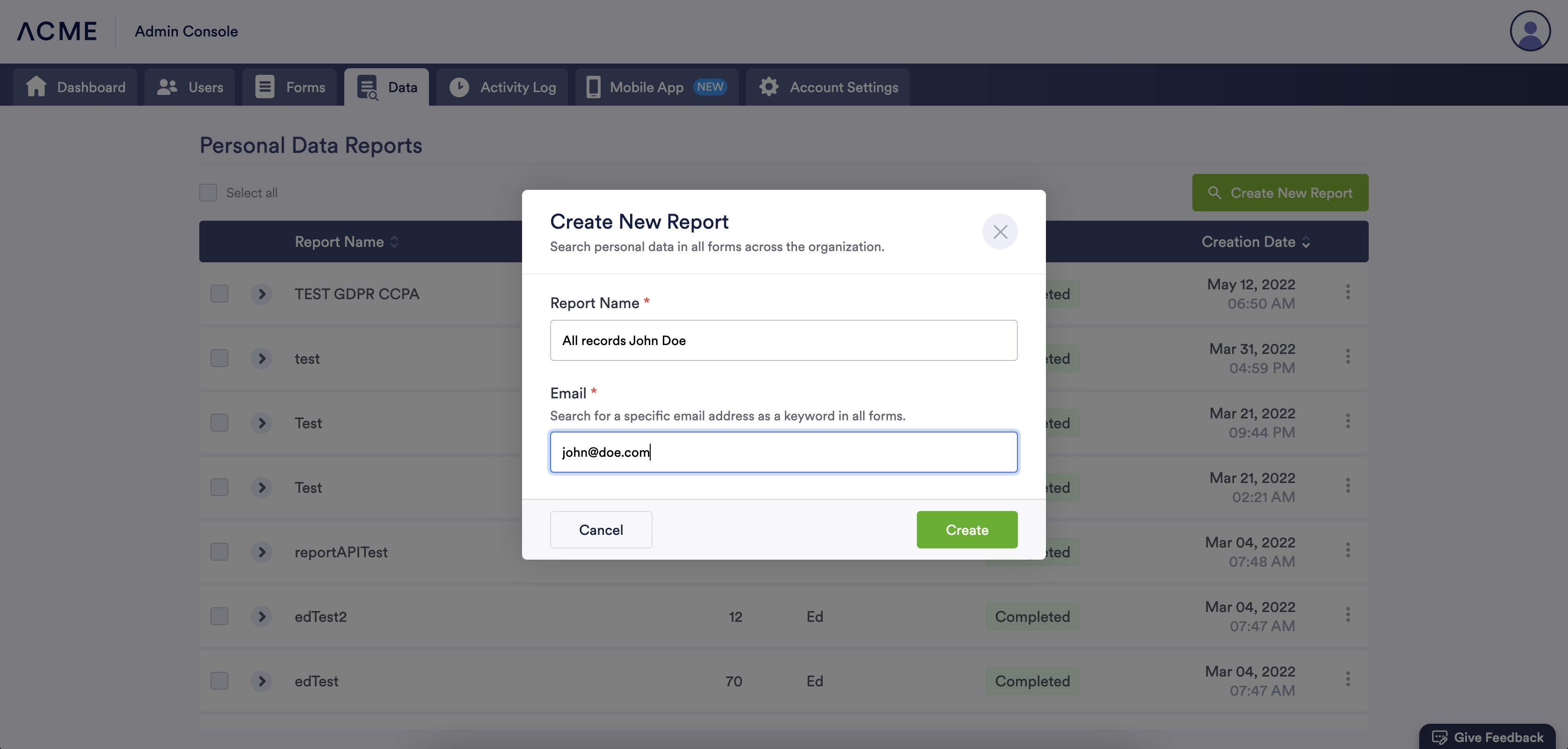
Task: Expand the lowercase test report row
Action: (262, 359)
